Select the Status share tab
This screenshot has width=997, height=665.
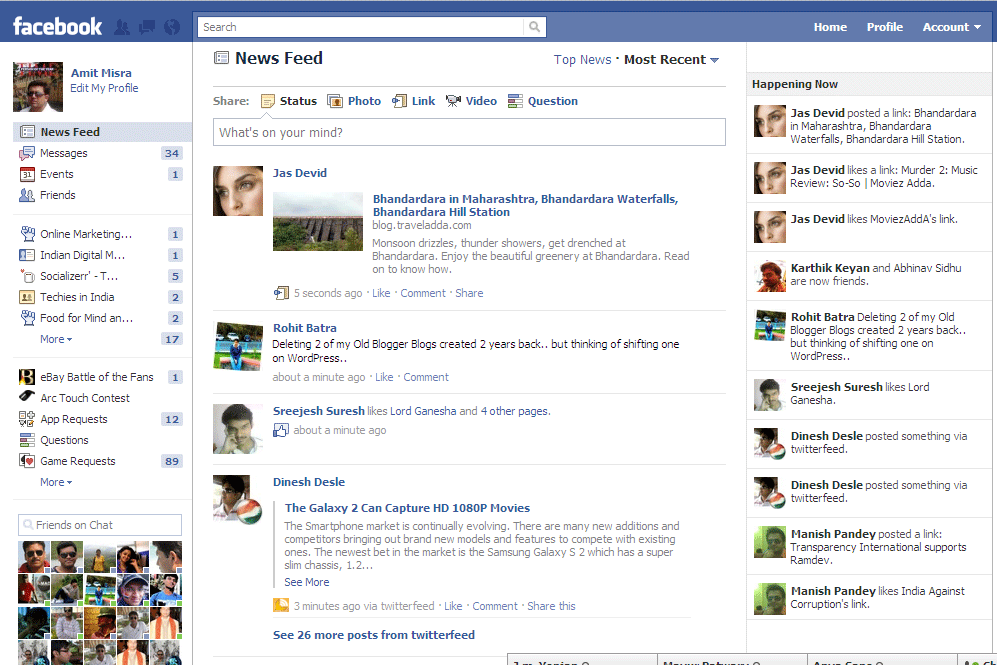point(289,101)
